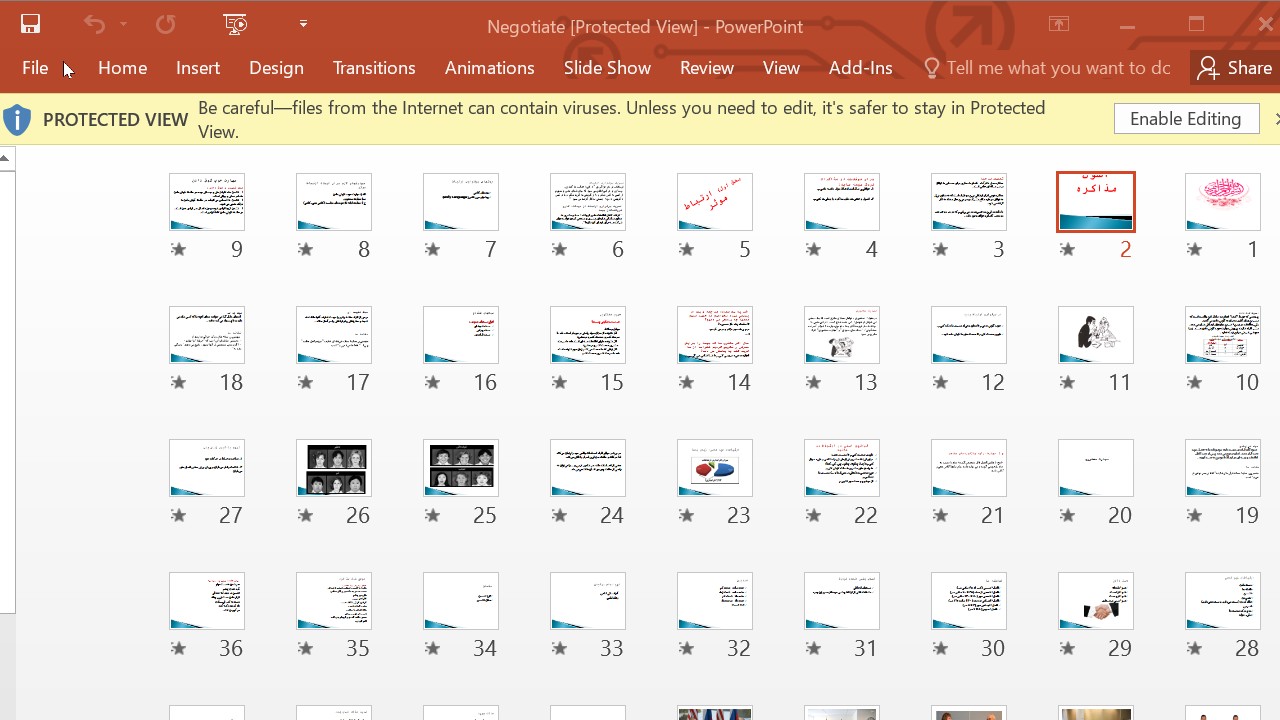Start the slideshow from beginning icon
This screenshot has width=1280, height=720.
coord(236,25)
